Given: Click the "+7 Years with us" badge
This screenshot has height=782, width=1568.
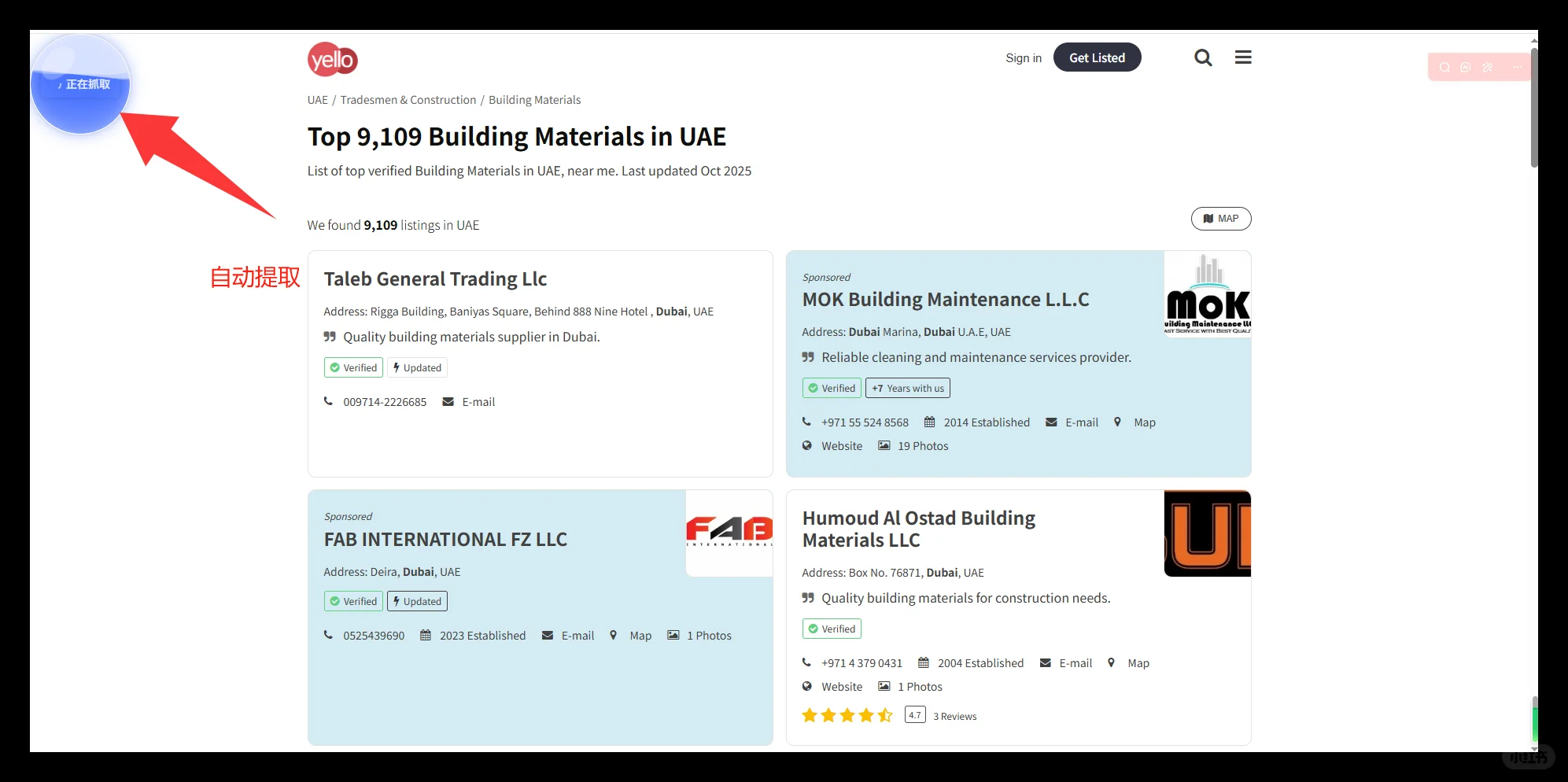Looking at the screenshot, I should (908, 388).
